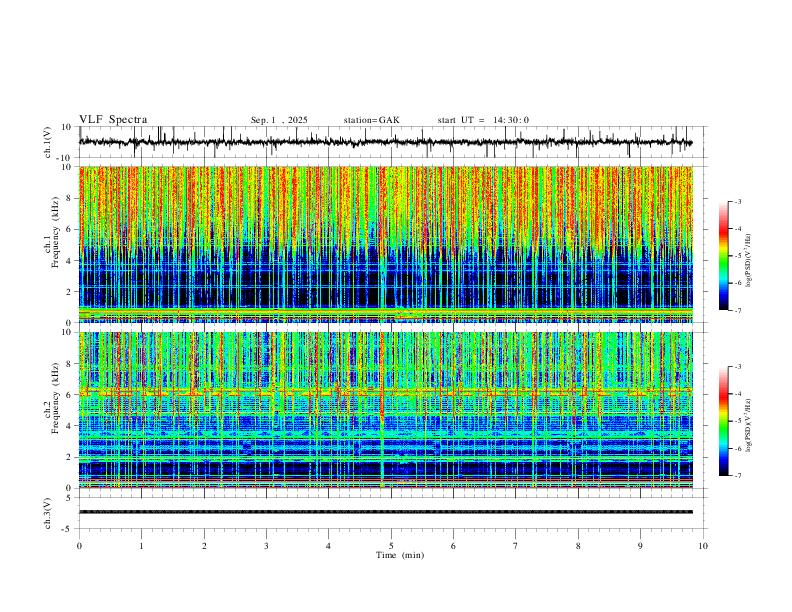Click the "-4" tick on ch.2 color bar
This screenshot has width=792, height=612.
(738, 394)
